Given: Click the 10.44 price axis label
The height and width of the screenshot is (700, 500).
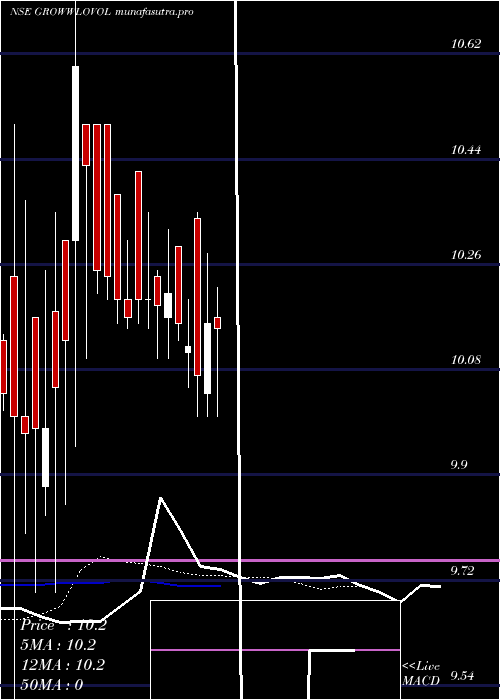Looking at the screenshot, I should (x=466, y=150).
